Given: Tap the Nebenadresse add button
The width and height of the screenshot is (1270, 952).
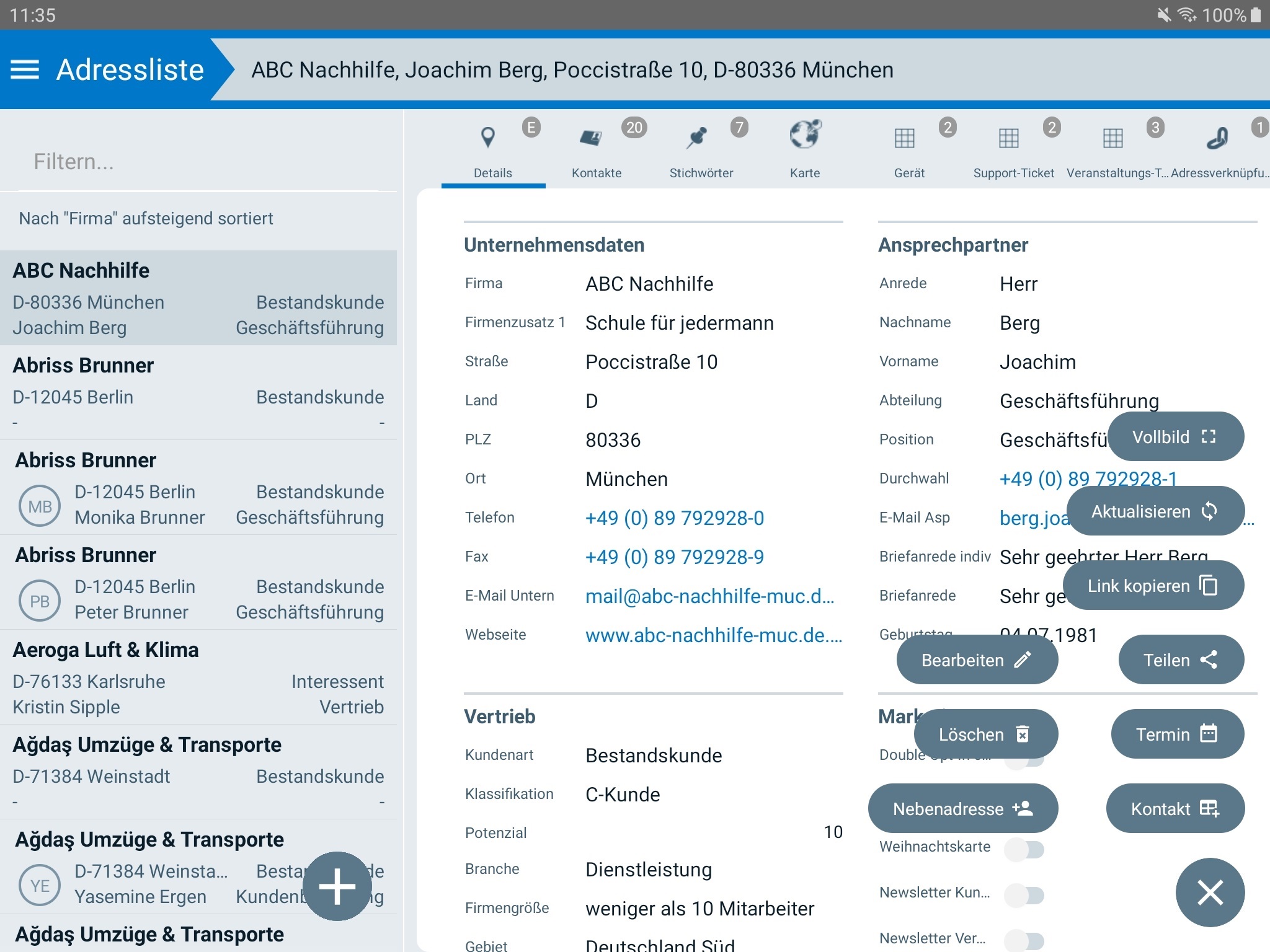Looking at the screenshot, I should pos(963,808).
